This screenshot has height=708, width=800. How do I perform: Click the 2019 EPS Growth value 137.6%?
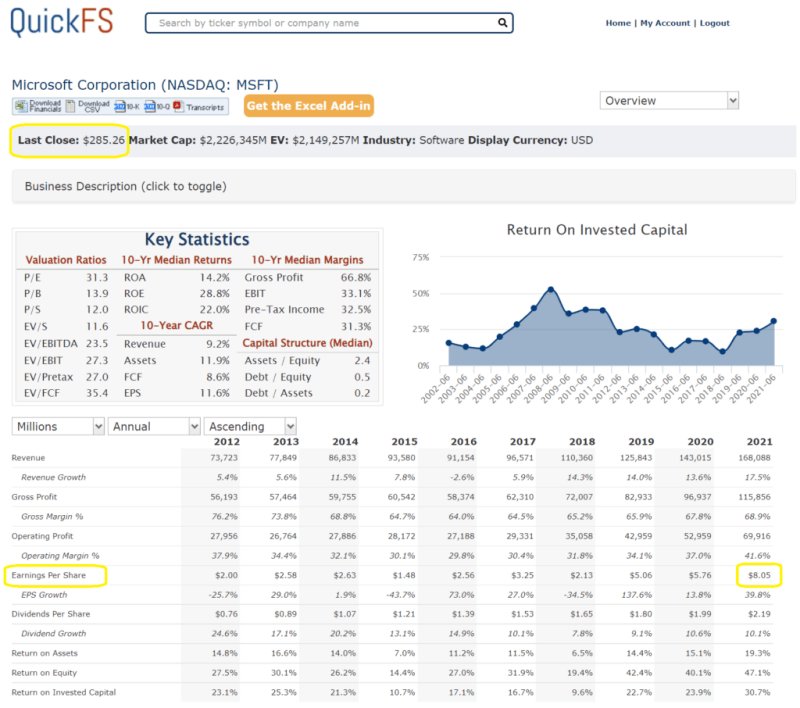click(637, 595)
